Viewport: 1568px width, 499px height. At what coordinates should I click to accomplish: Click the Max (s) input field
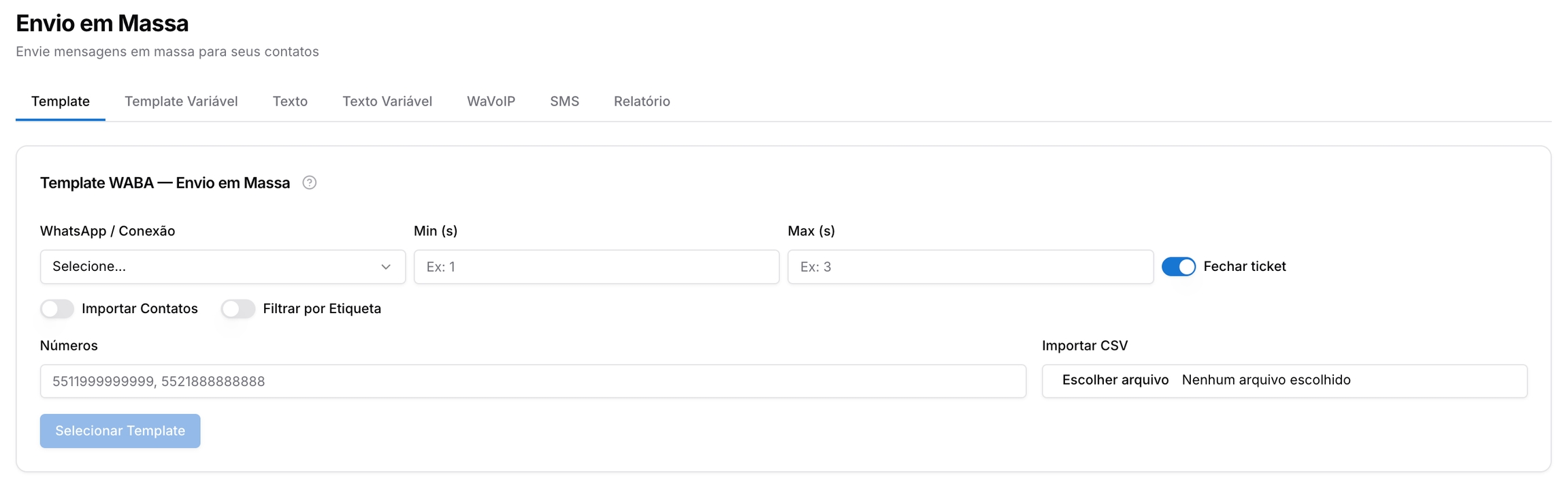970,267
